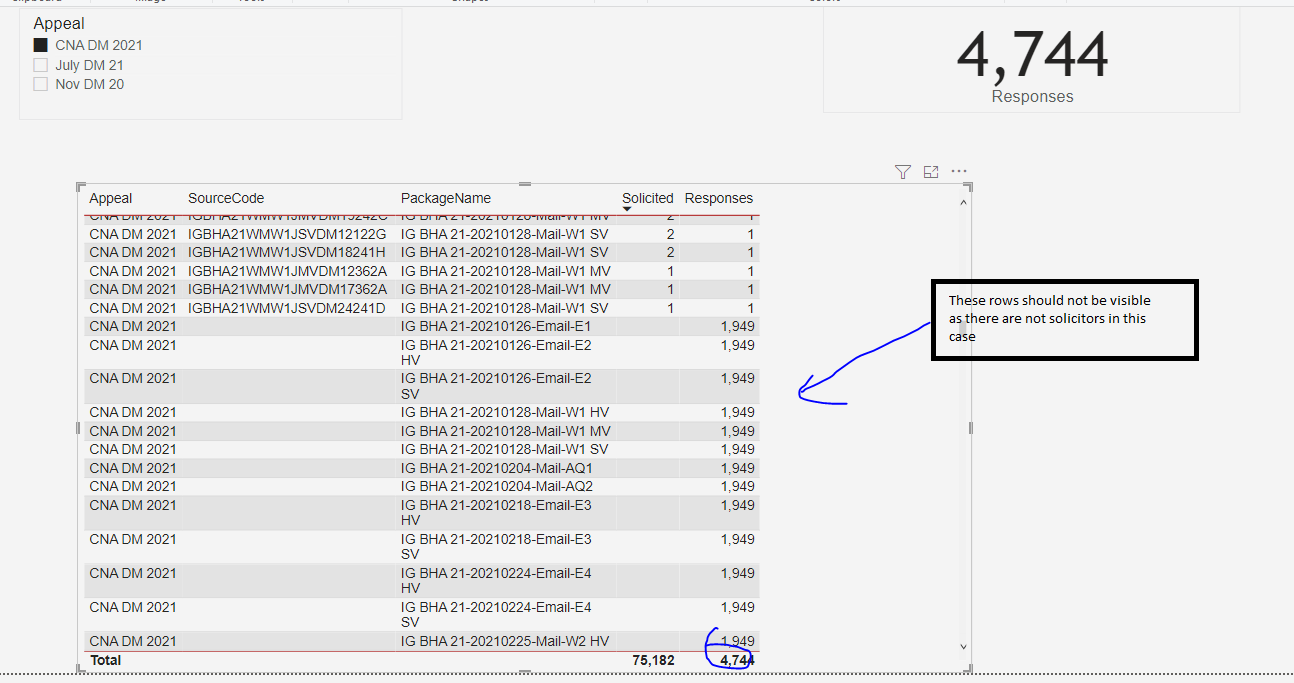Select the row with SourceCode IGBHA21WMW1JSVDM12122G

point(420,234)
